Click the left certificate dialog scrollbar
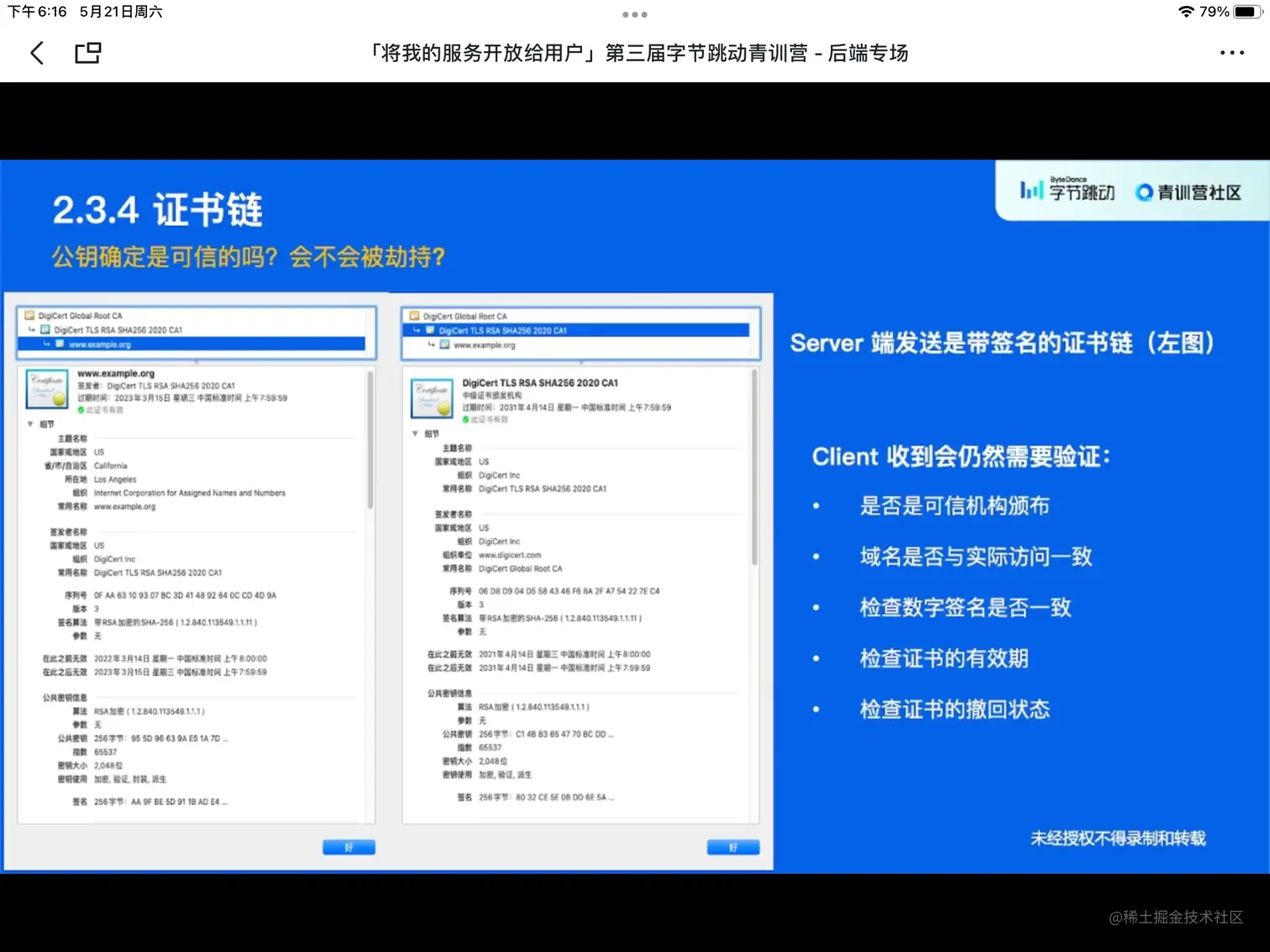 tap(370, 441)
